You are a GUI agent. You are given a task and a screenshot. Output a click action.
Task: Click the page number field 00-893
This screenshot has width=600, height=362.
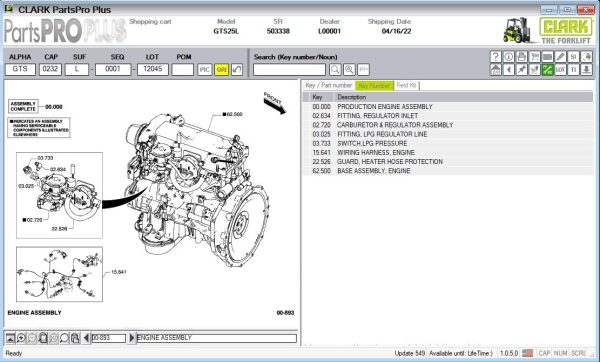(108, 338)
